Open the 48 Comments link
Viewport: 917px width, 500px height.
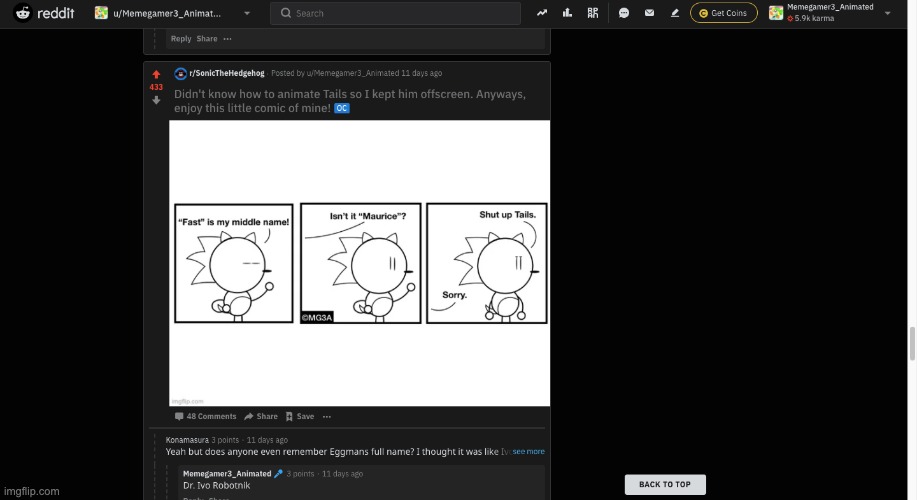coord(205,416)
